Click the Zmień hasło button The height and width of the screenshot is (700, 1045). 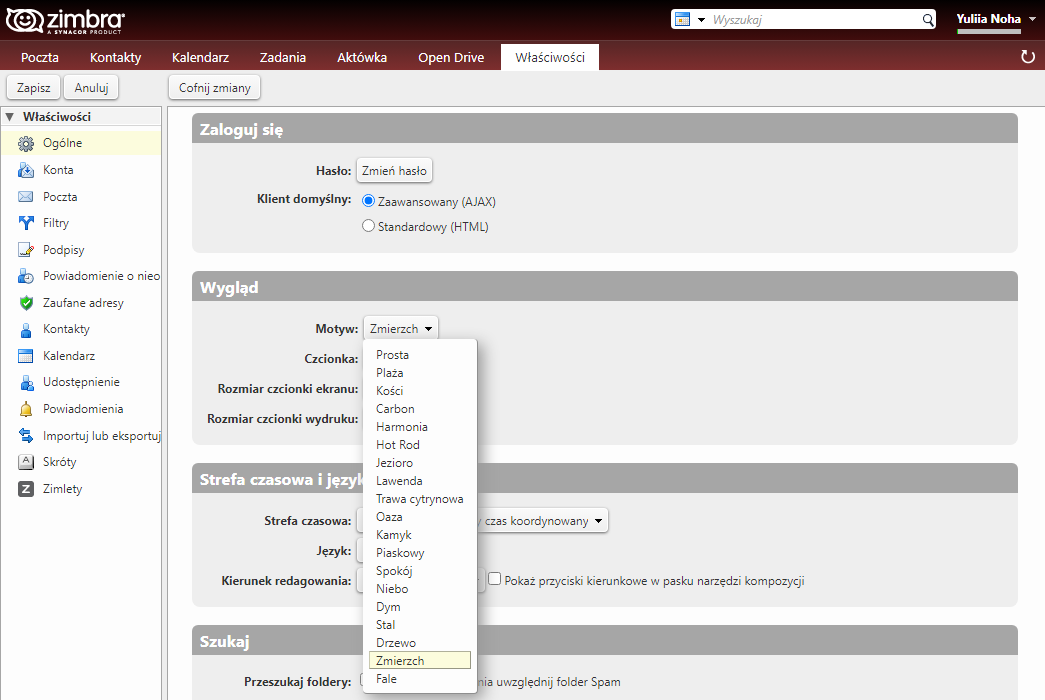point(394,171)
